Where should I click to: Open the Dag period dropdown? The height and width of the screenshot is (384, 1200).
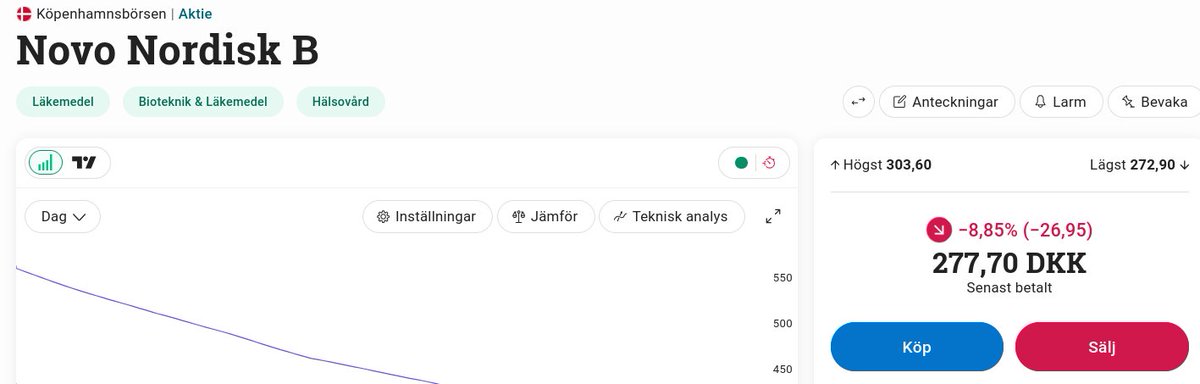coord(63,217)
